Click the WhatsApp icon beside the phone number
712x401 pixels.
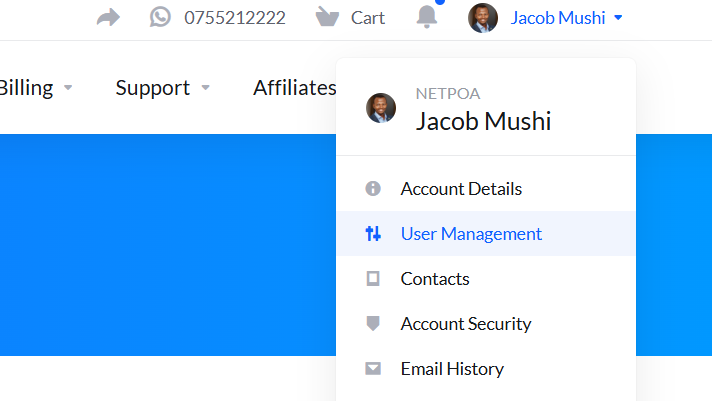coord(160,17)
